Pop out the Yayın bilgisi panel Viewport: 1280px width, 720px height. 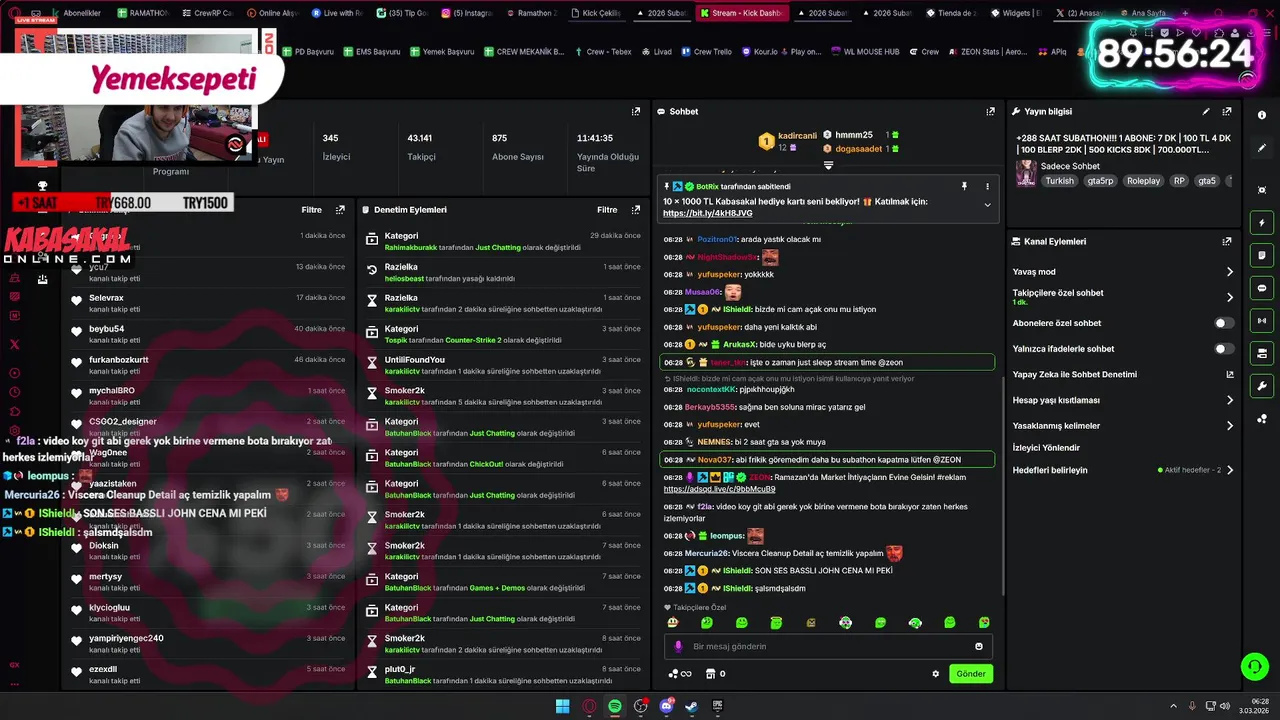pyautogui.click(x=1227, y=112)
